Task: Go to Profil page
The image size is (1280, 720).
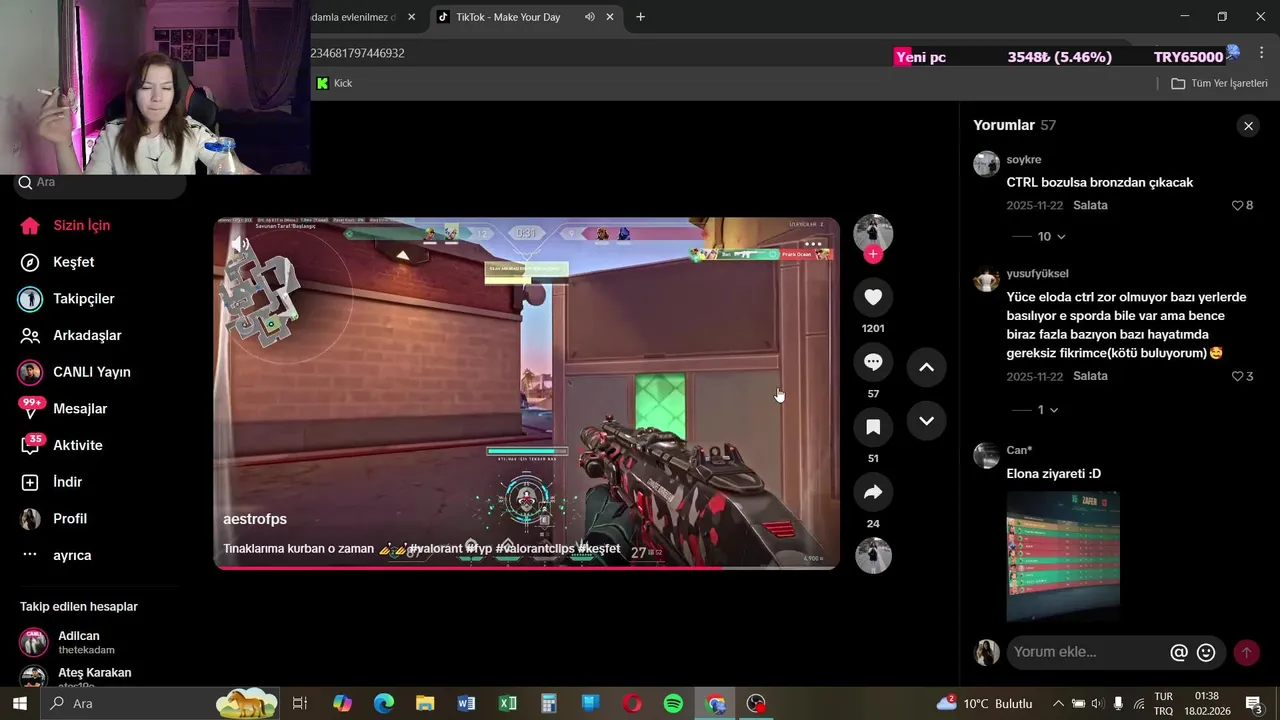Action: coord(54,518)
